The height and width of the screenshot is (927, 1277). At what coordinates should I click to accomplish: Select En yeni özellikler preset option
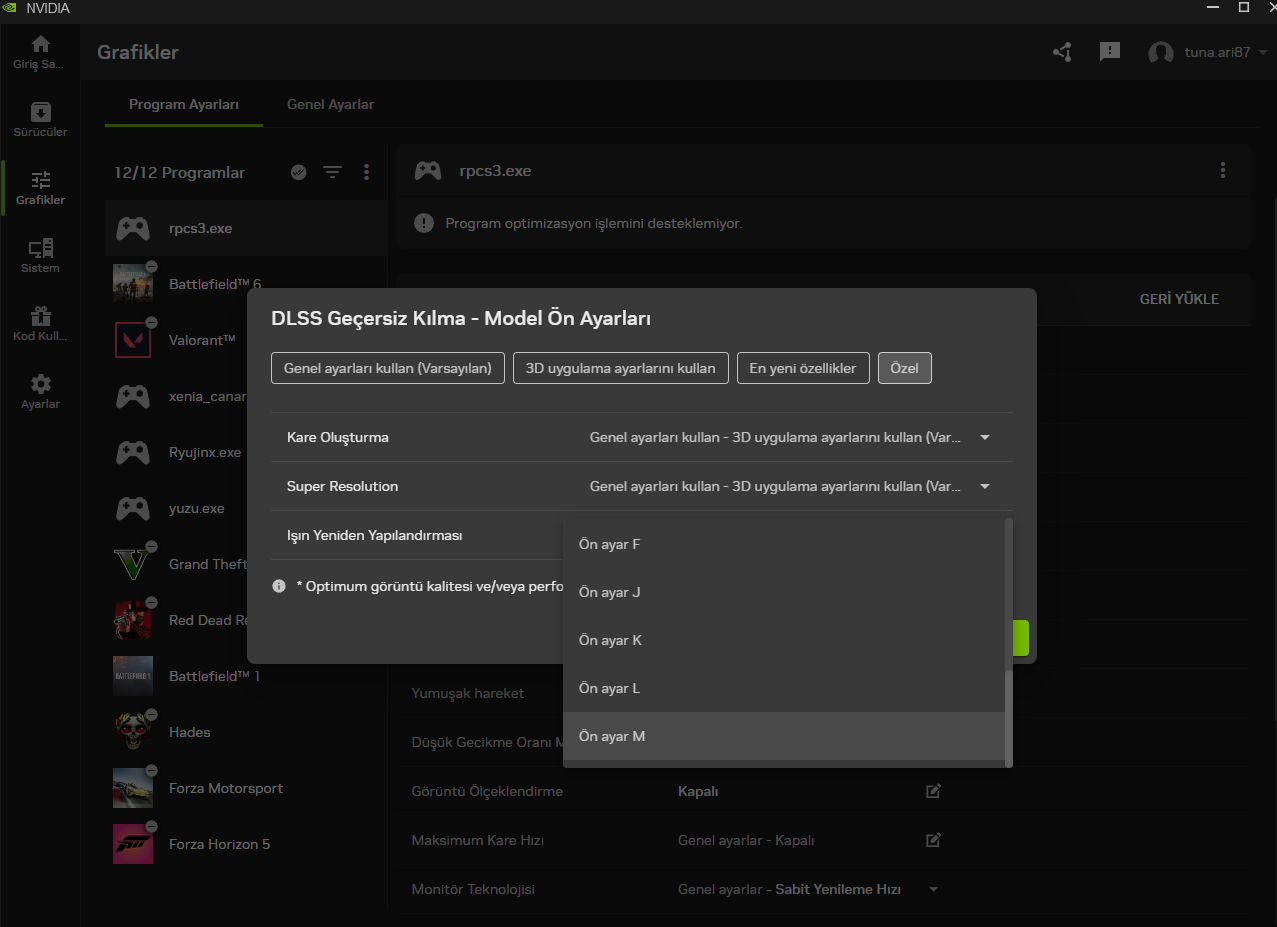[802, 368]
